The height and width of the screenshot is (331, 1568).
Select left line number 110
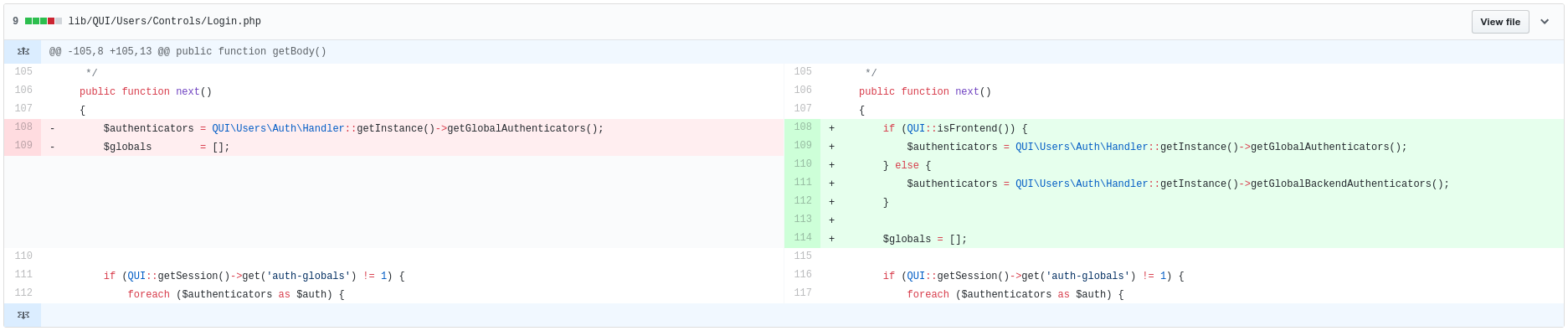(23, 256)
